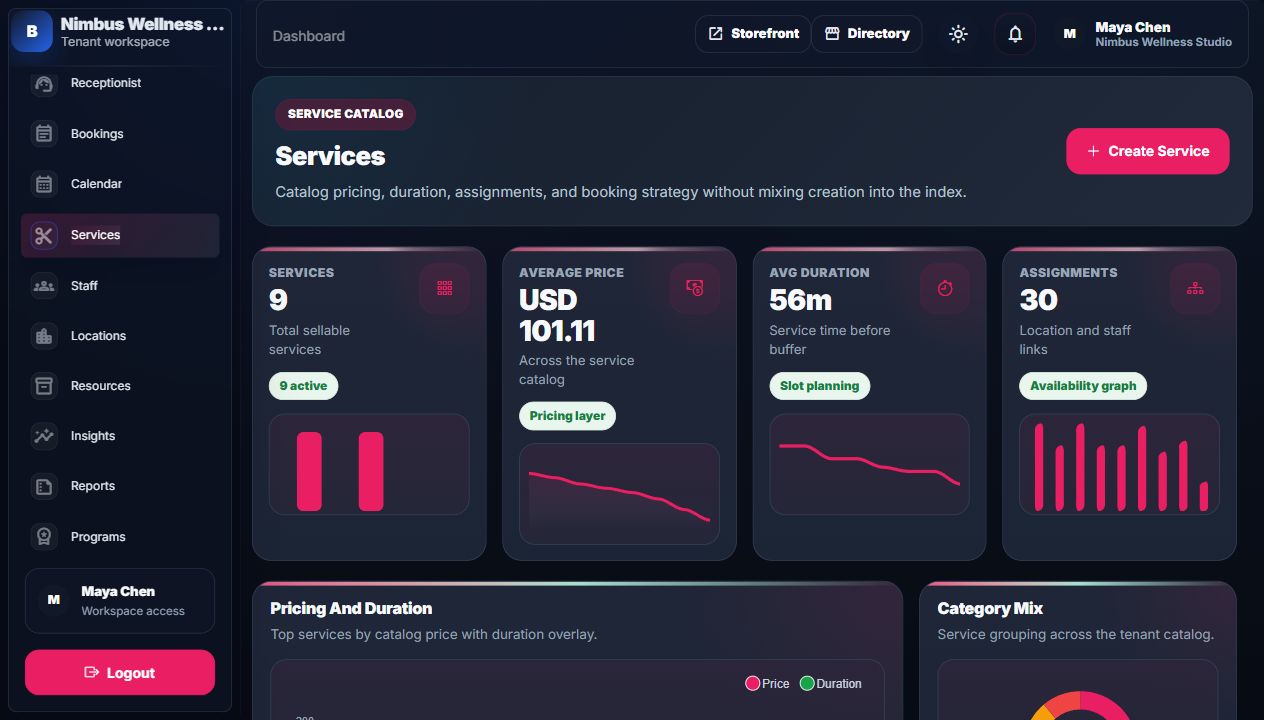The width and height of the screenshot is (1264, 720).
Task: Open the Receptionist menu item
Action: click(120, 84)
